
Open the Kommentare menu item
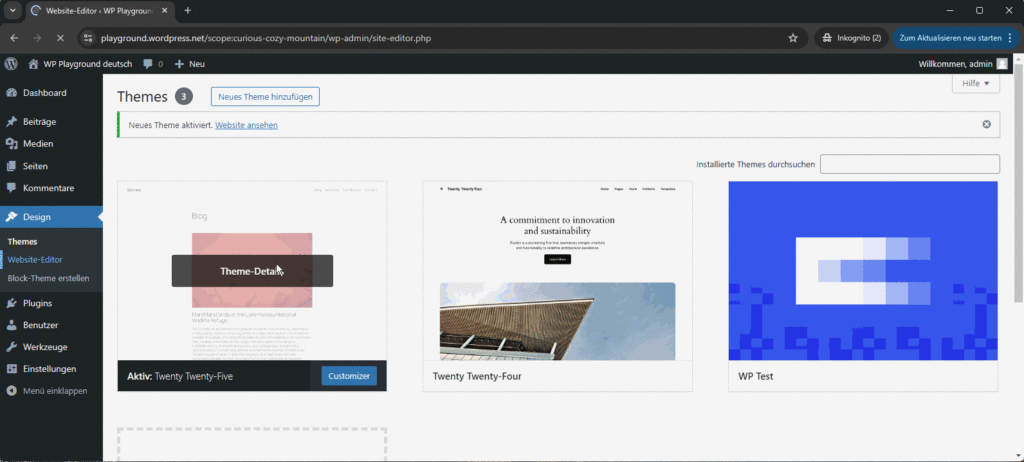point(51,188)
